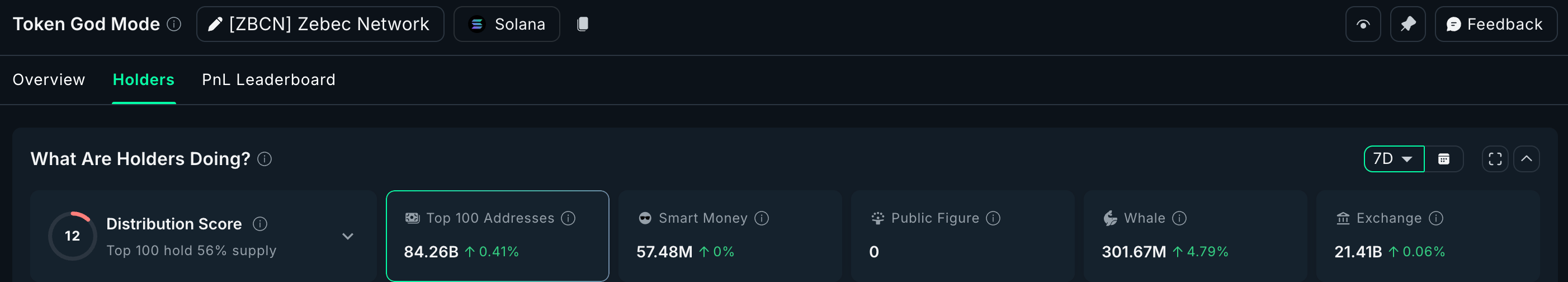Click info icon next to Token God Mode

[174, 25]
